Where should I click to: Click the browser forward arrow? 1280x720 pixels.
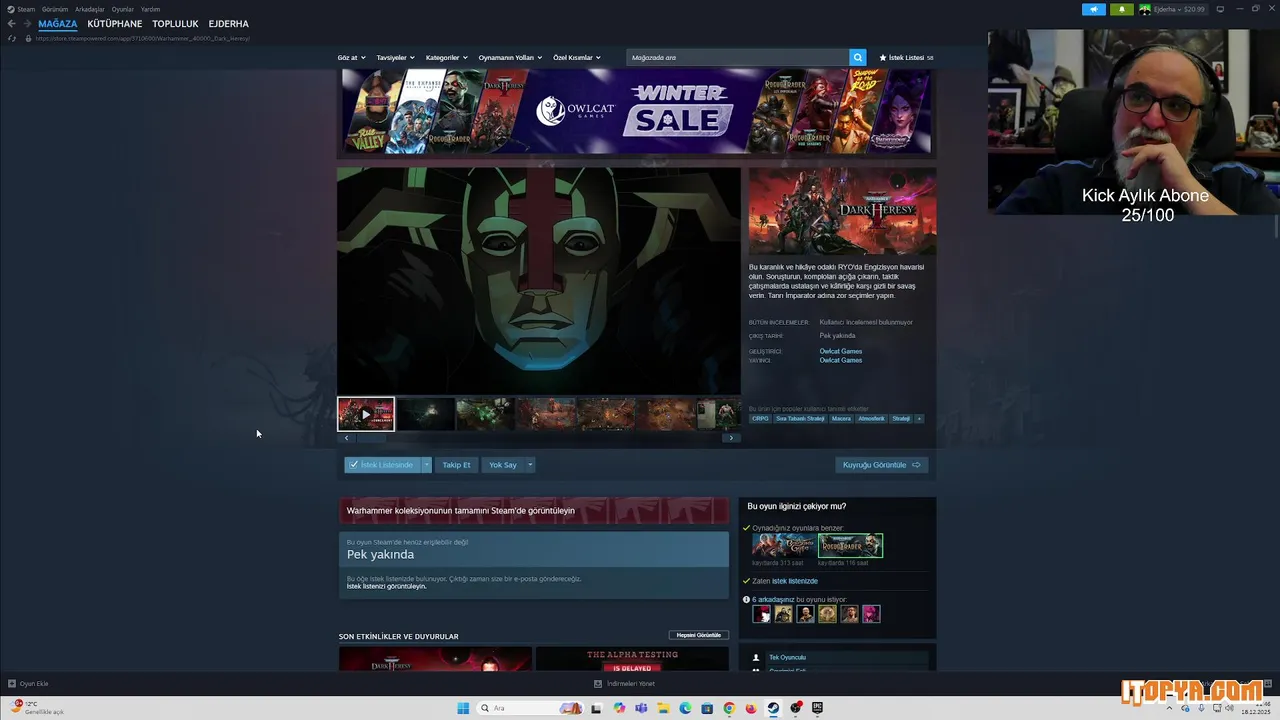pos(26,24)
